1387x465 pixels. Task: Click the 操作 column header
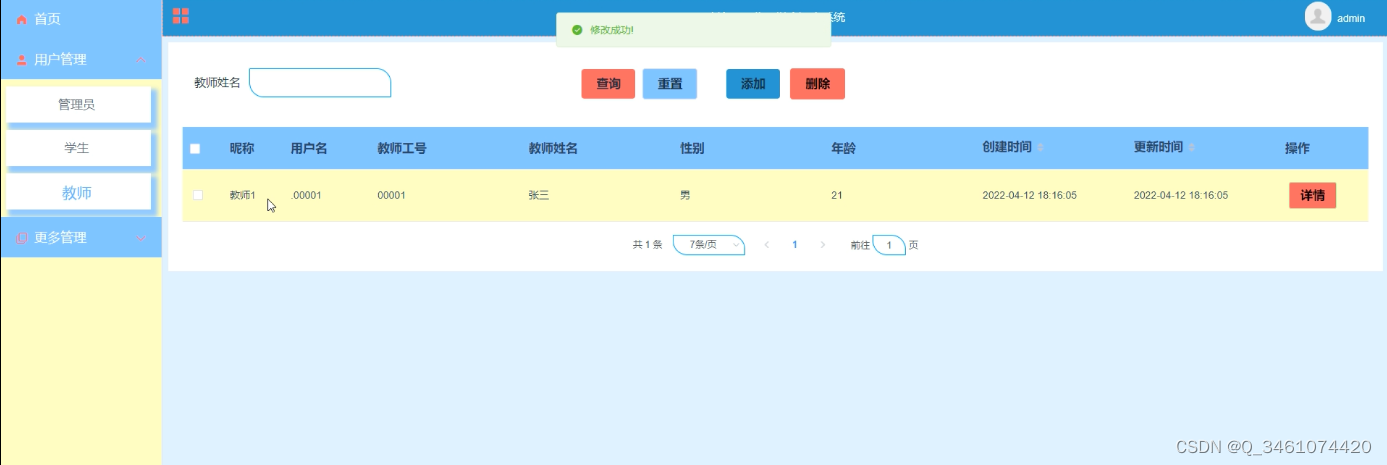point(1297,148)
